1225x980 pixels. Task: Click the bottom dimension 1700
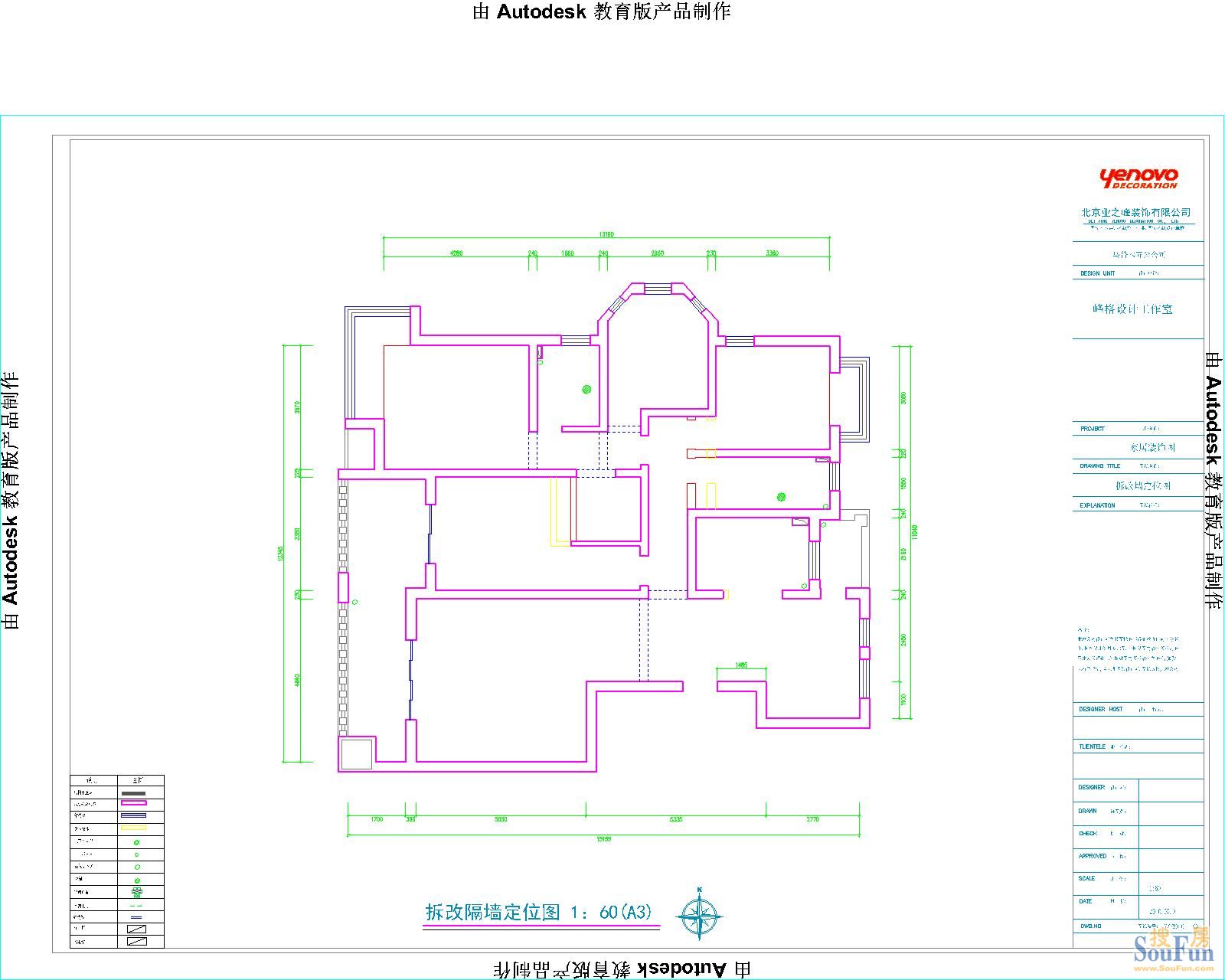(x=377, y=819)
